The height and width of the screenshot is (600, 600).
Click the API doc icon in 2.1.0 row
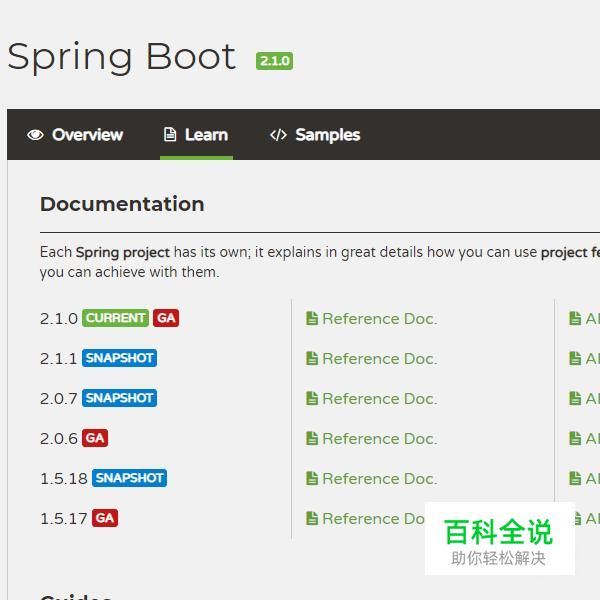click(x=575, y=319)
